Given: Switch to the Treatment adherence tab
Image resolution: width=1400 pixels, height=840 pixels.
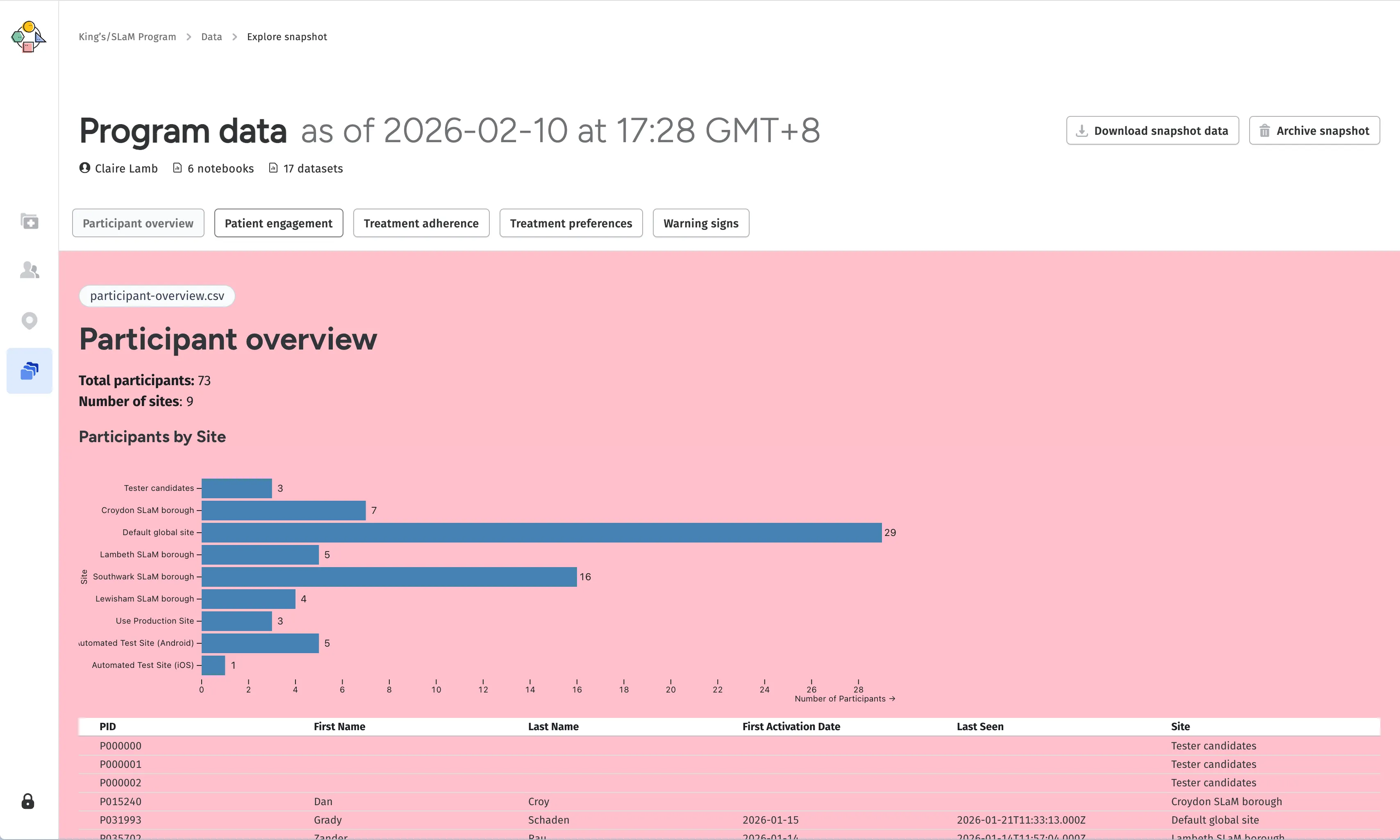Looking at the screenshot, I should click(x=420, y=223).
